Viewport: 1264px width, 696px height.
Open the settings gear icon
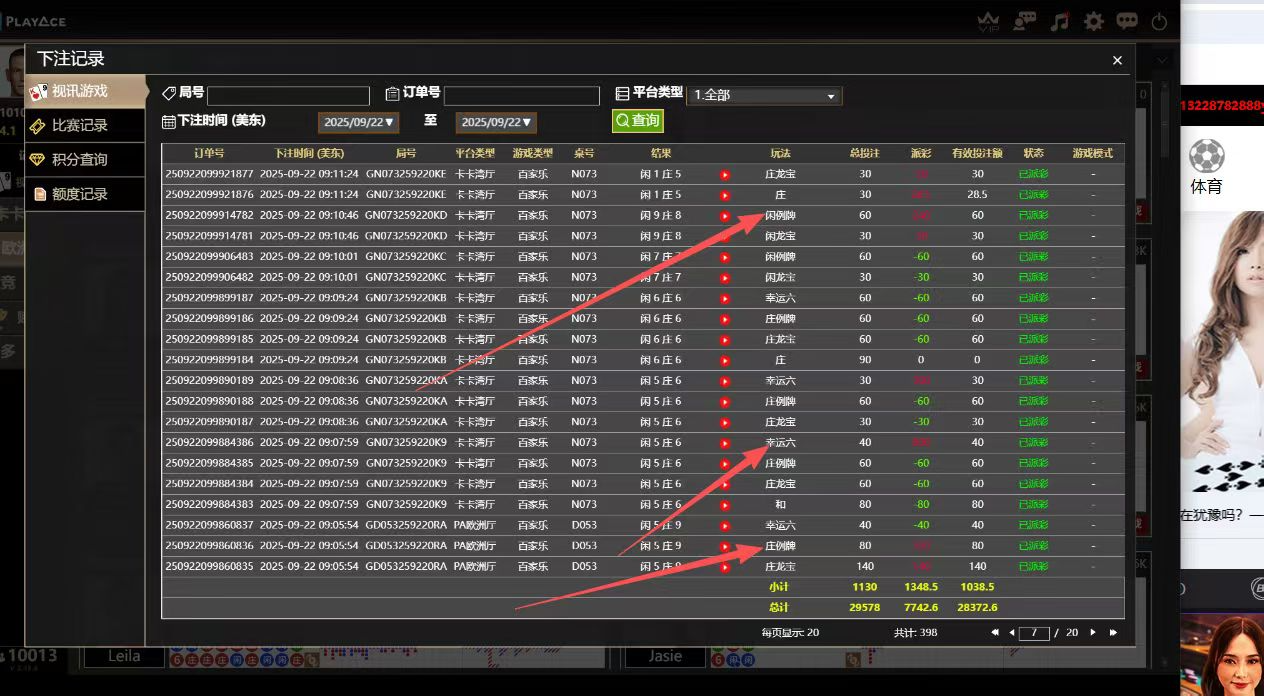pos(1094,21)
